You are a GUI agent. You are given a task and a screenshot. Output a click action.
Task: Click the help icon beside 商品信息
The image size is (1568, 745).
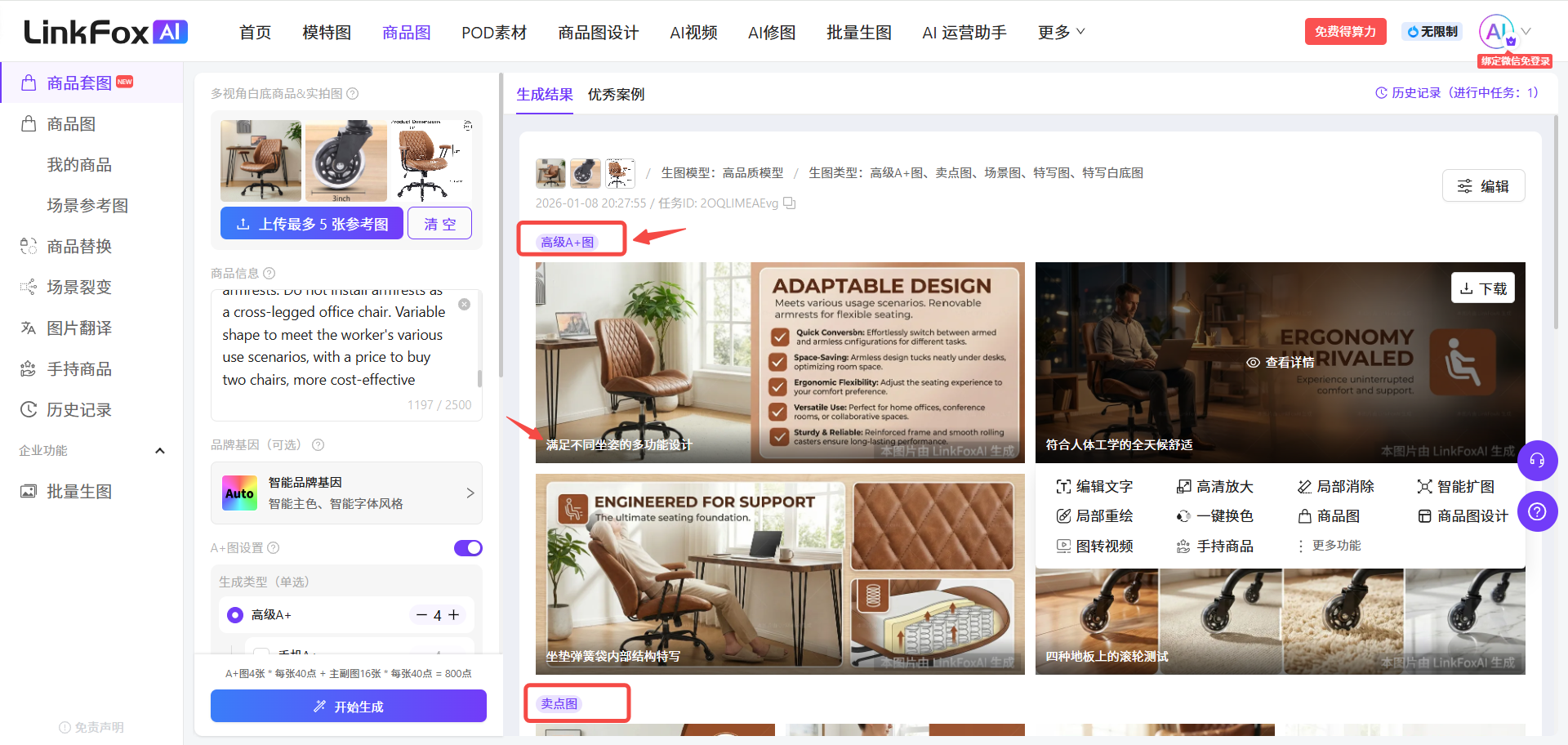point(269,273)
